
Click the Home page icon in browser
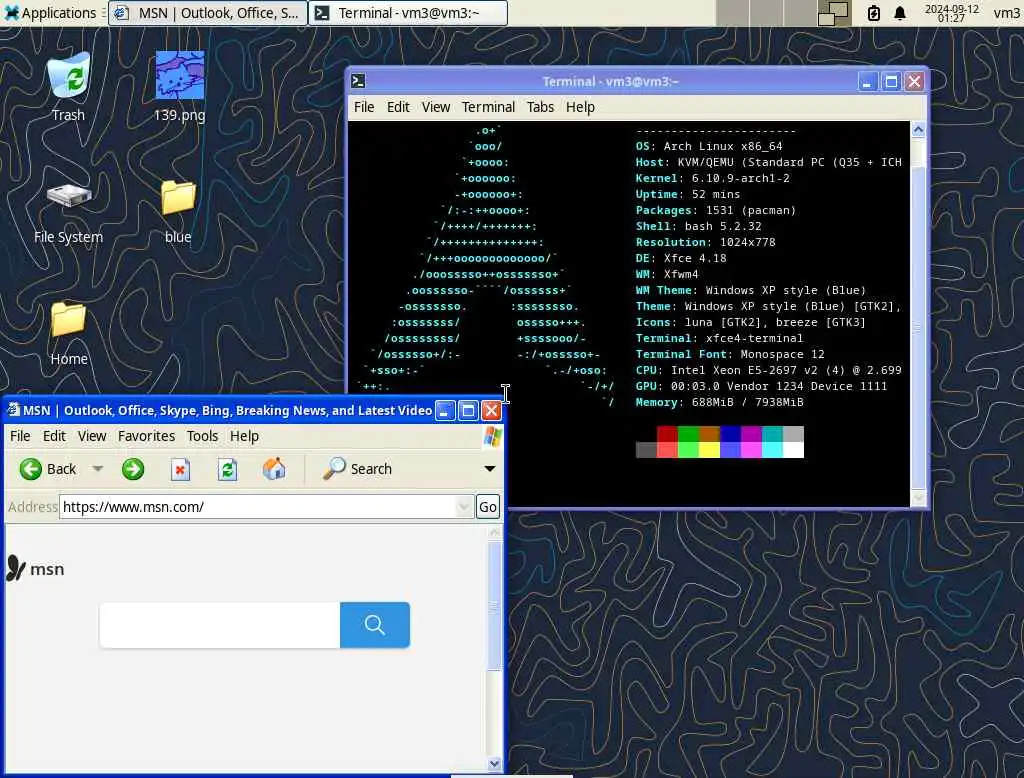274,469
